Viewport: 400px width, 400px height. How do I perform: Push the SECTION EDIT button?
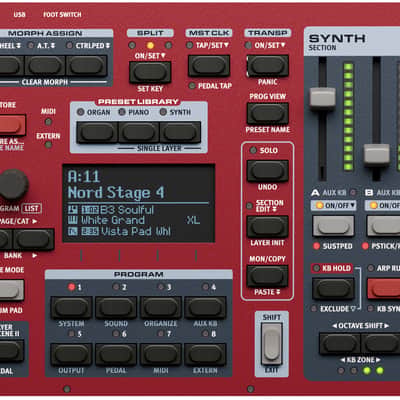coord(268,227)
